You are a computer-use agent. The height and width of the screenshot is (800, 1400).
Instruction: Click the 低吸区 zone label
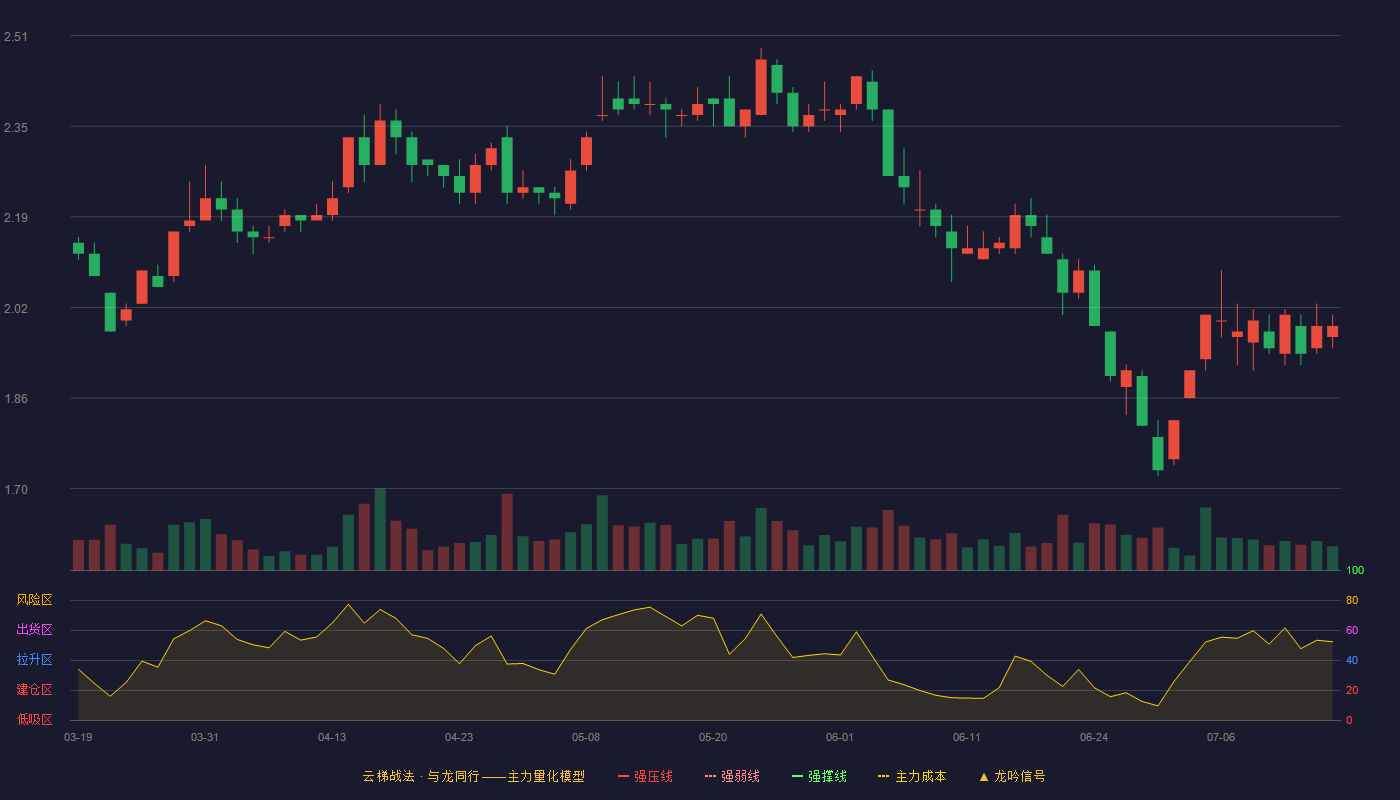click(34, 719)
